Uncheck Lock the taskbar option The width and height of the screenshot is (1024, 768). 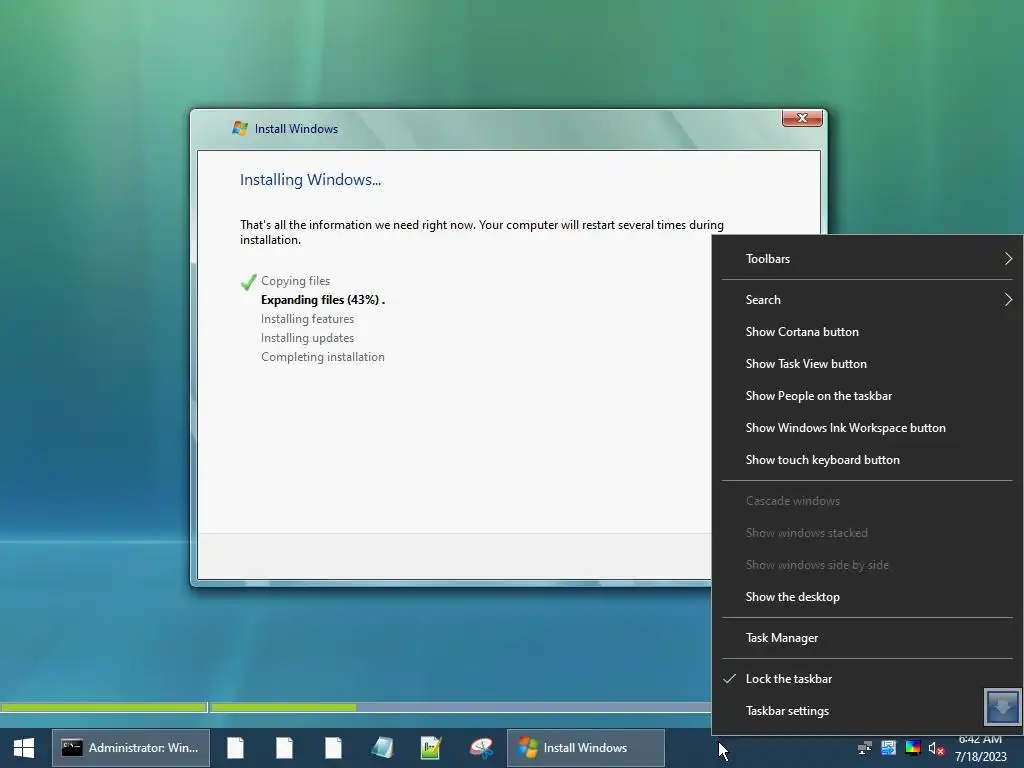tap(867, 679)
